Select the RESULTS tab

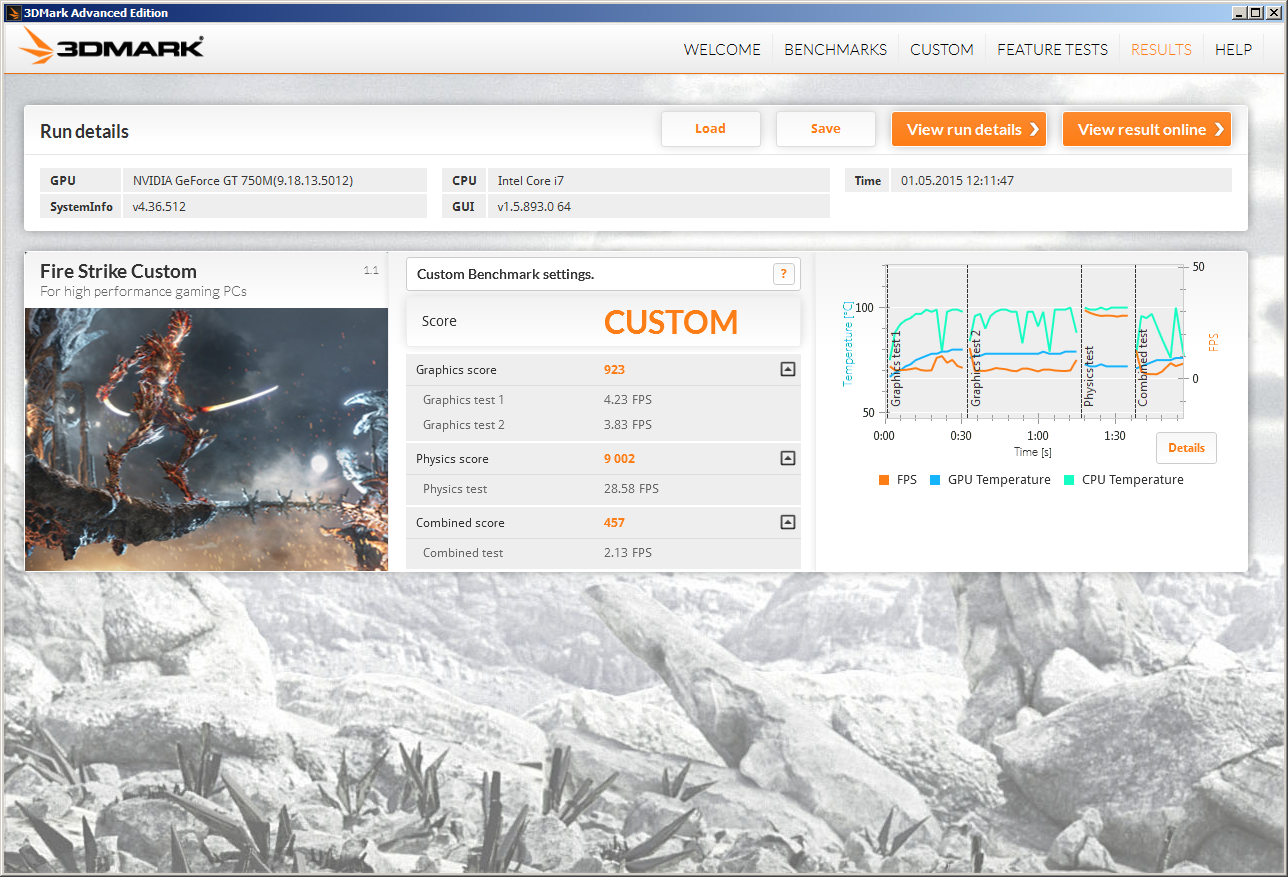coord(1160,49)
